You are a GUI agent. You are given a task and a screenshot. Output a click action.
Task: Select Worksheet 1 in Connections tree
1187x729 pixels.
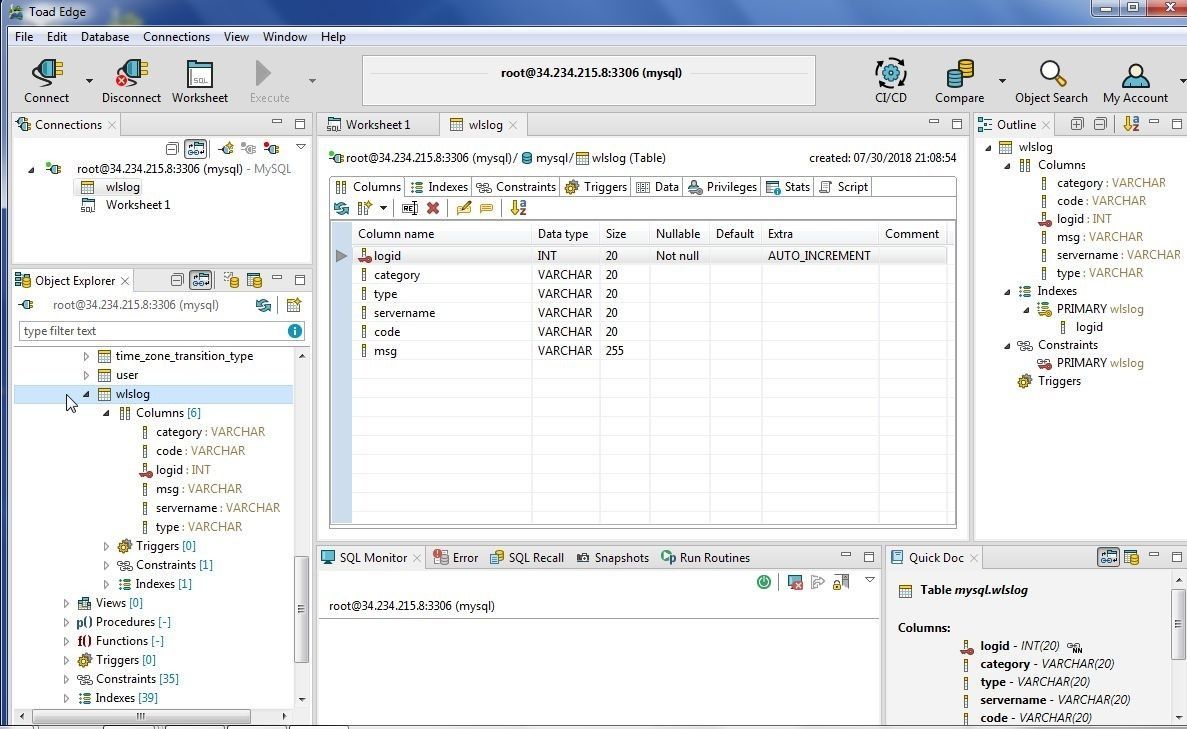(138, 205)
